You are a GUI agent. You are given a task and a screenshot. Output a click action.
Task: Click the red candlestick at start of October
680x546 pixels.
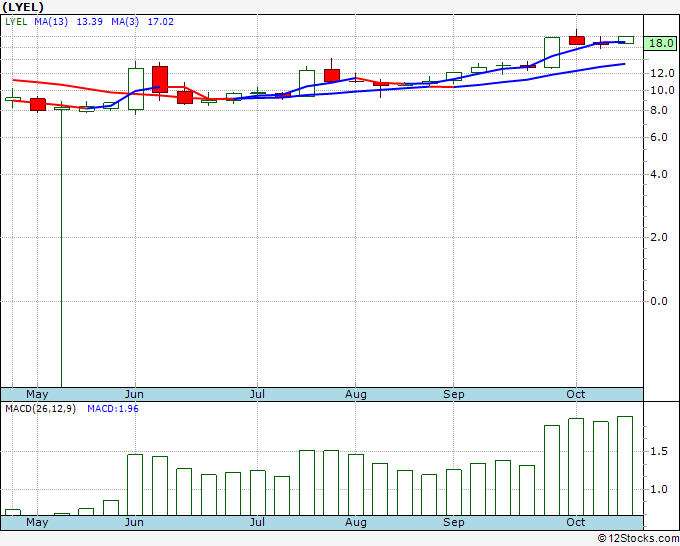pos(577,40)
